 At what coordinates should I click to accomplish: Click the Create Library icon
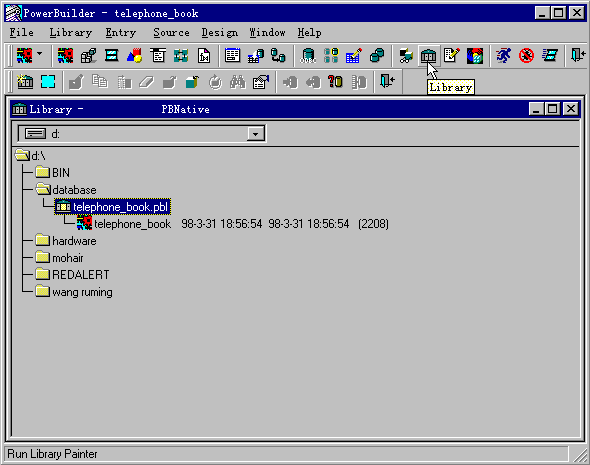[25, 82]
